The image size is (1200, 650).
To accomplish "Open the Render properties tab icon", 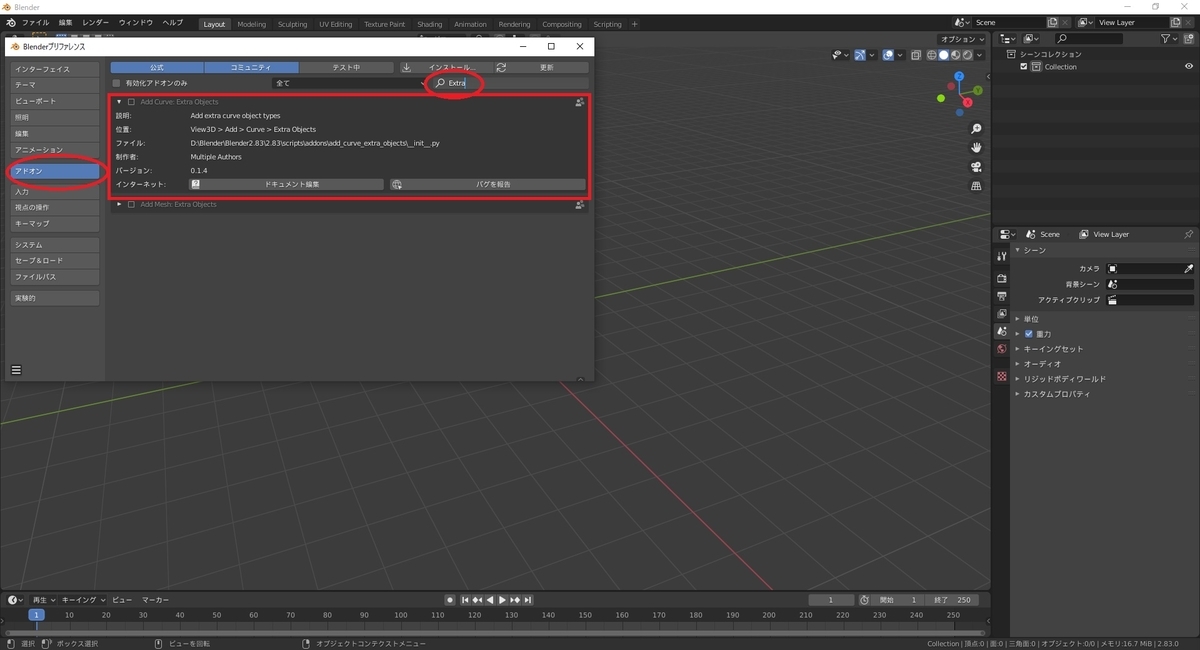I will tap(1002, 278).
